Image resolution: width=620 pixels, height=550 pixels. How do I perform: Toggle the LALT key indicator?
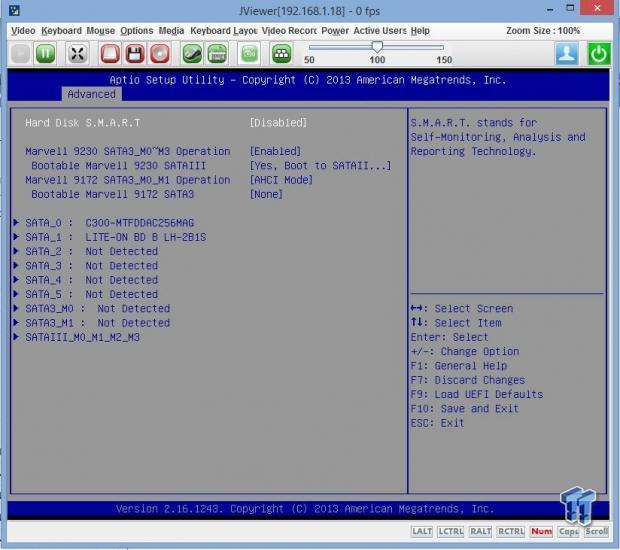point(422,531)
